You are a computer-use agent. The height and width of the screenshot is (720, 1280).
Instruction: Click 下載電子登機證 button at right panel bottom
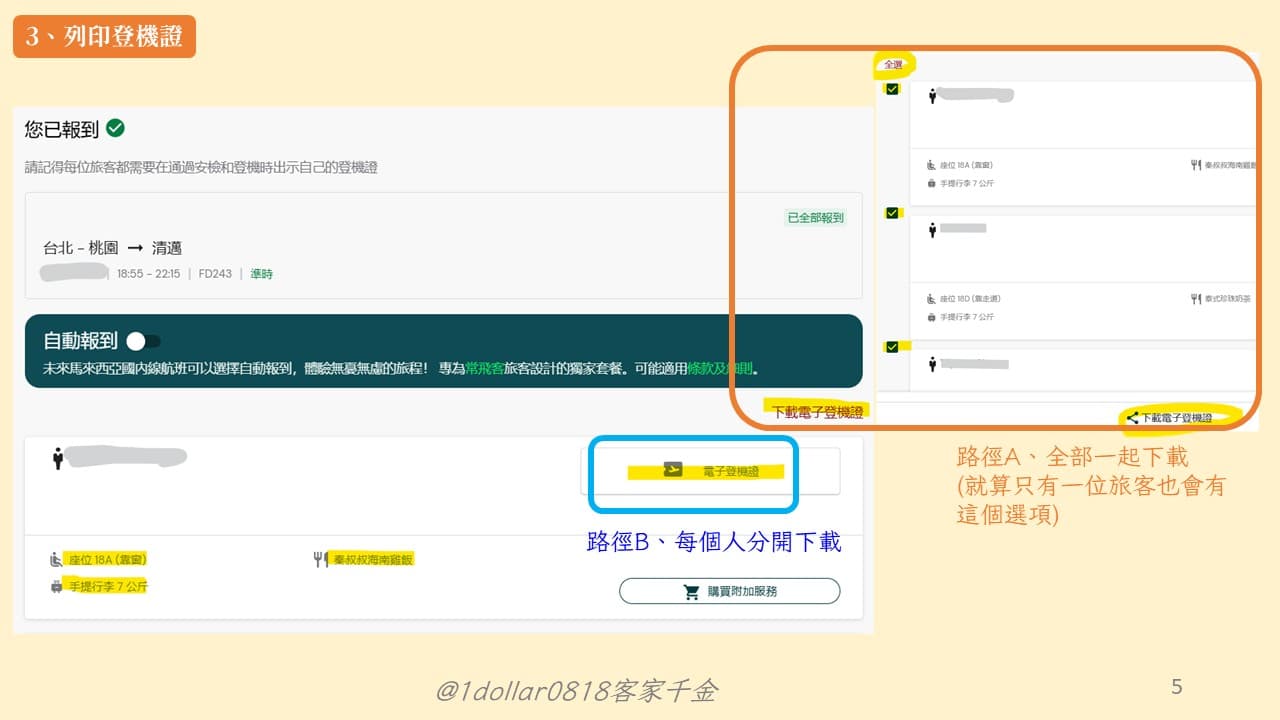click(x=1170, y=417)
